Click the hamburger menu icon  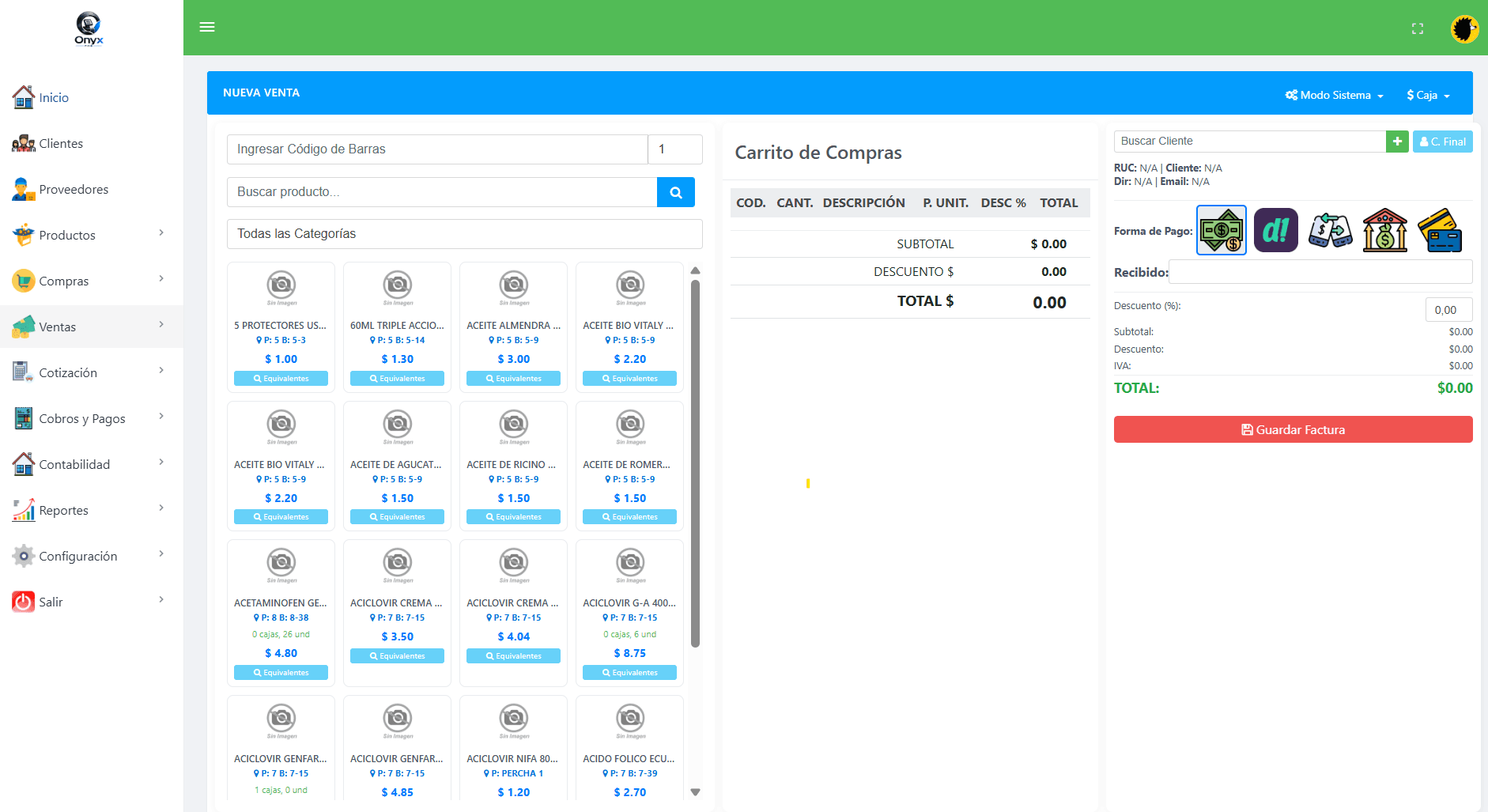tap(207, 27)
